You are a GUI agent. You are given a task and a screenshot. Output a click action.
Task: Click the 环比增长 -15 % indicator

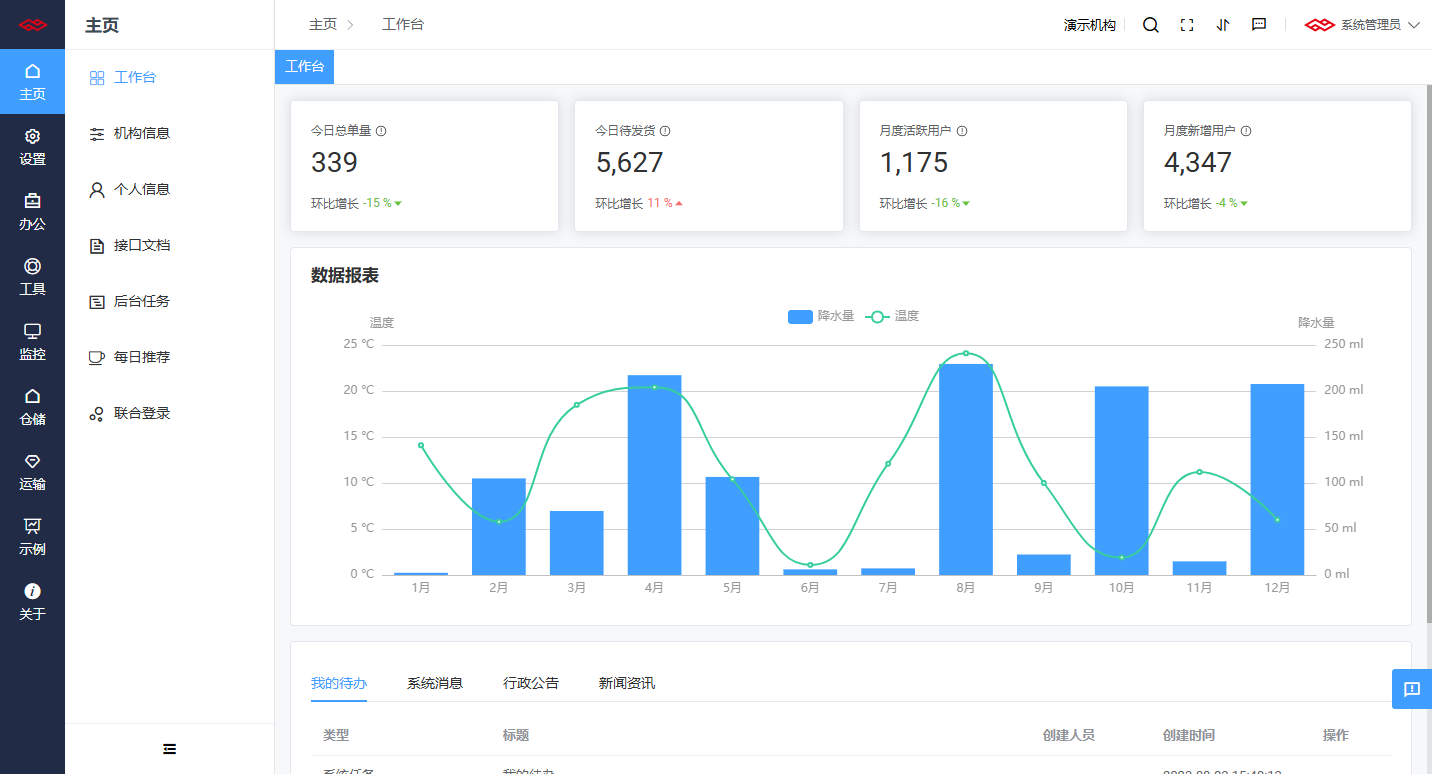[356, 203]
